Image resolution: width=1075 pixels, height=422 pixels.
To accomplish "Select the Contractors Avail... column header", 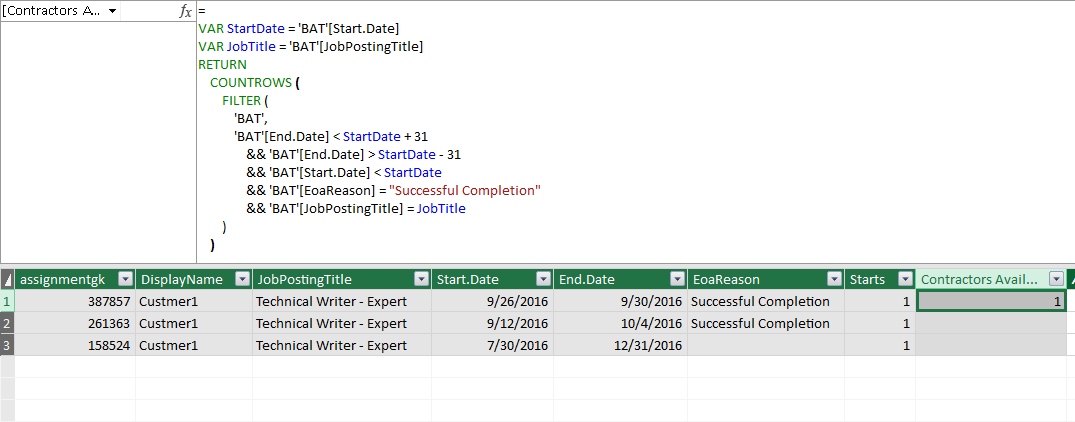I will coord(991,279).
